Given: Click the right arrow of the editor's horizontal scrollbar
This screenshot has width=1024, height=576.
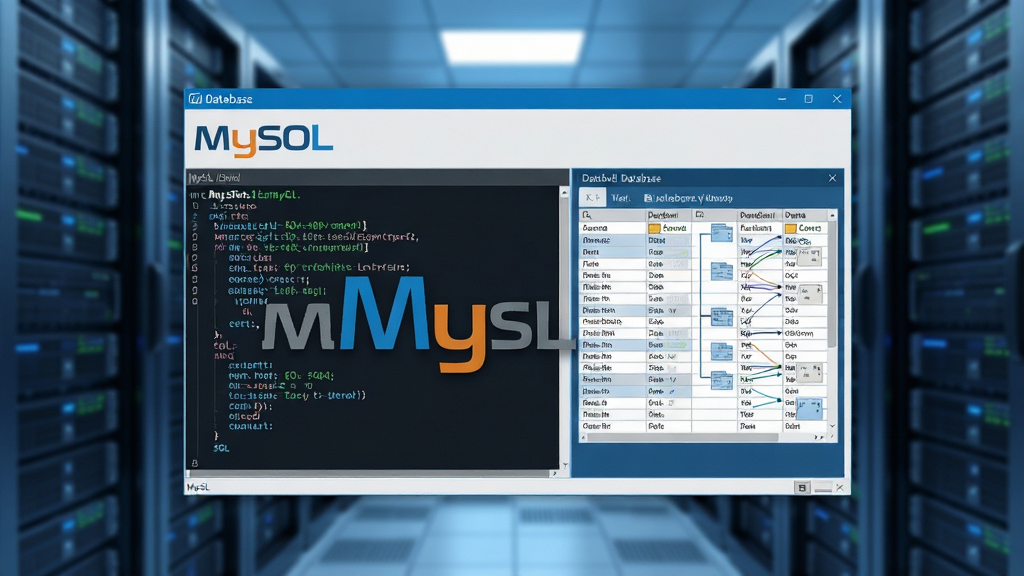Looking at the screenshot, I should (554, 473).
